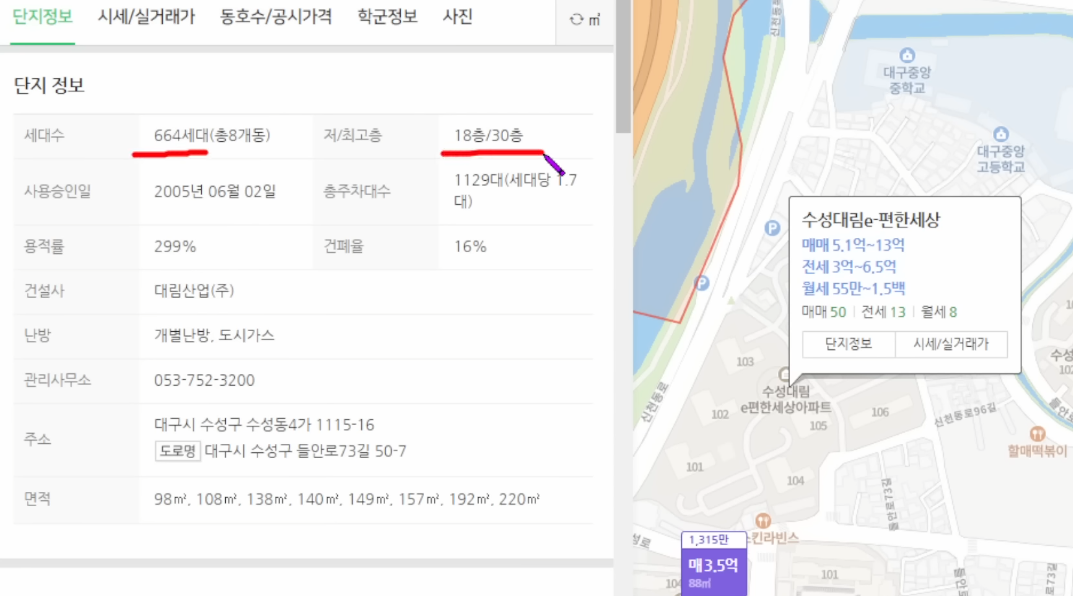1073x596 pixels.
Task: Click building 103 label on the map
Action: pyautogui.click(x=745, y=361)
